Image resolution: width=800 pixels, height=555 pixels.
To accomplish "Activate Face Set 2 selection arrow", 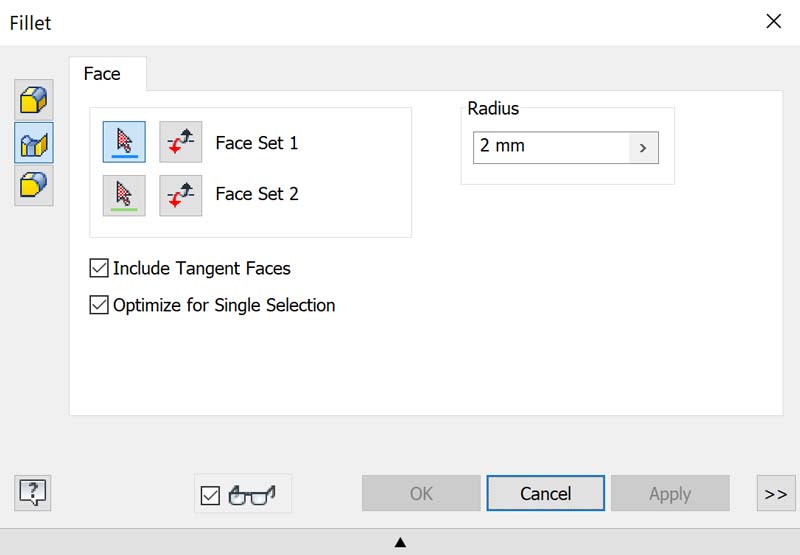I will coord(124,195).
